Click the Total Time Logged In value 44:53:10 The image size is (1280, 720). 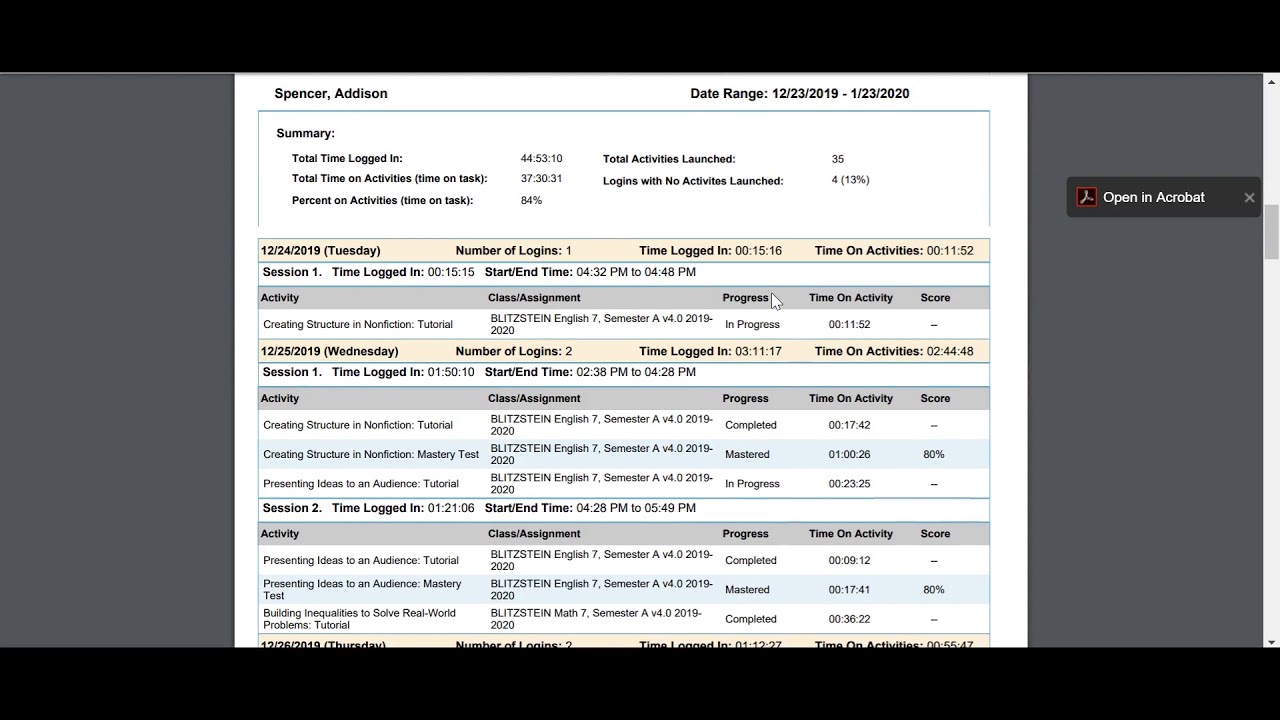(x=541, y=158)
